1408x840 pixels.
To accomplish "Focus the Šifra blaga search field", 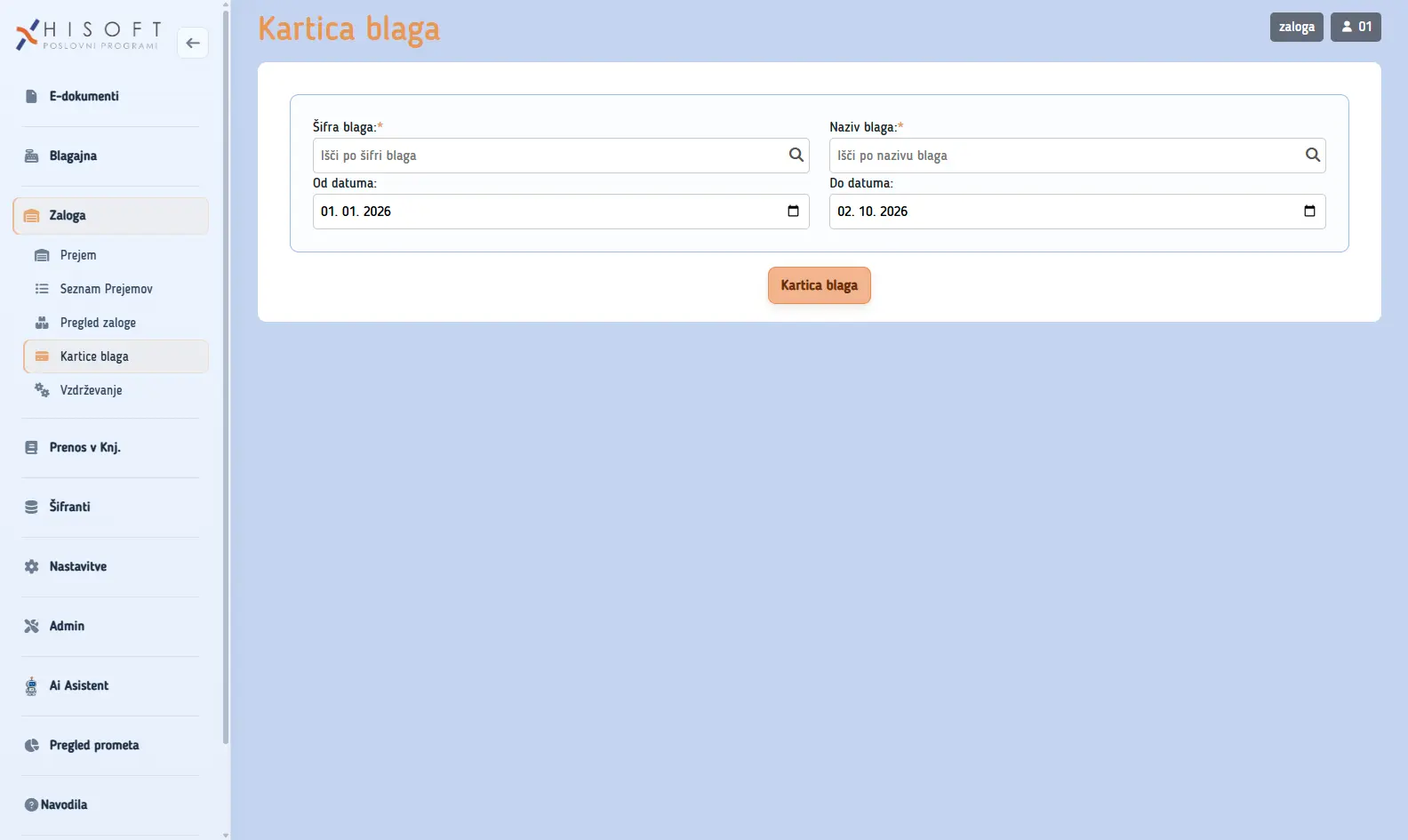I will click(x=561, y=156).
